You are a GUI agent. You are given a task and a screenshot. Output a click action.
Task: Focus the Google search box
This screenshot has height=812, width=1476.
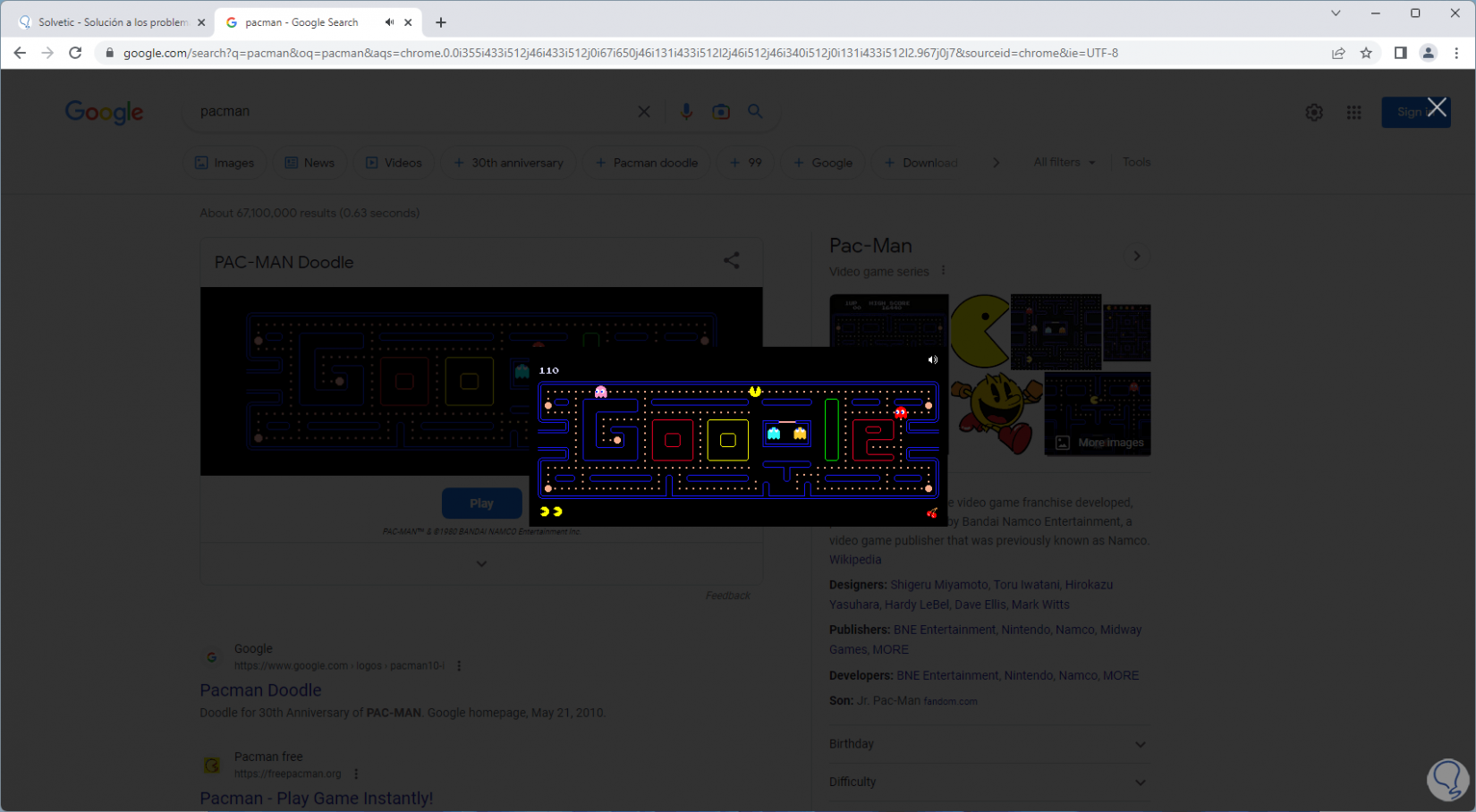pos(411,112)
